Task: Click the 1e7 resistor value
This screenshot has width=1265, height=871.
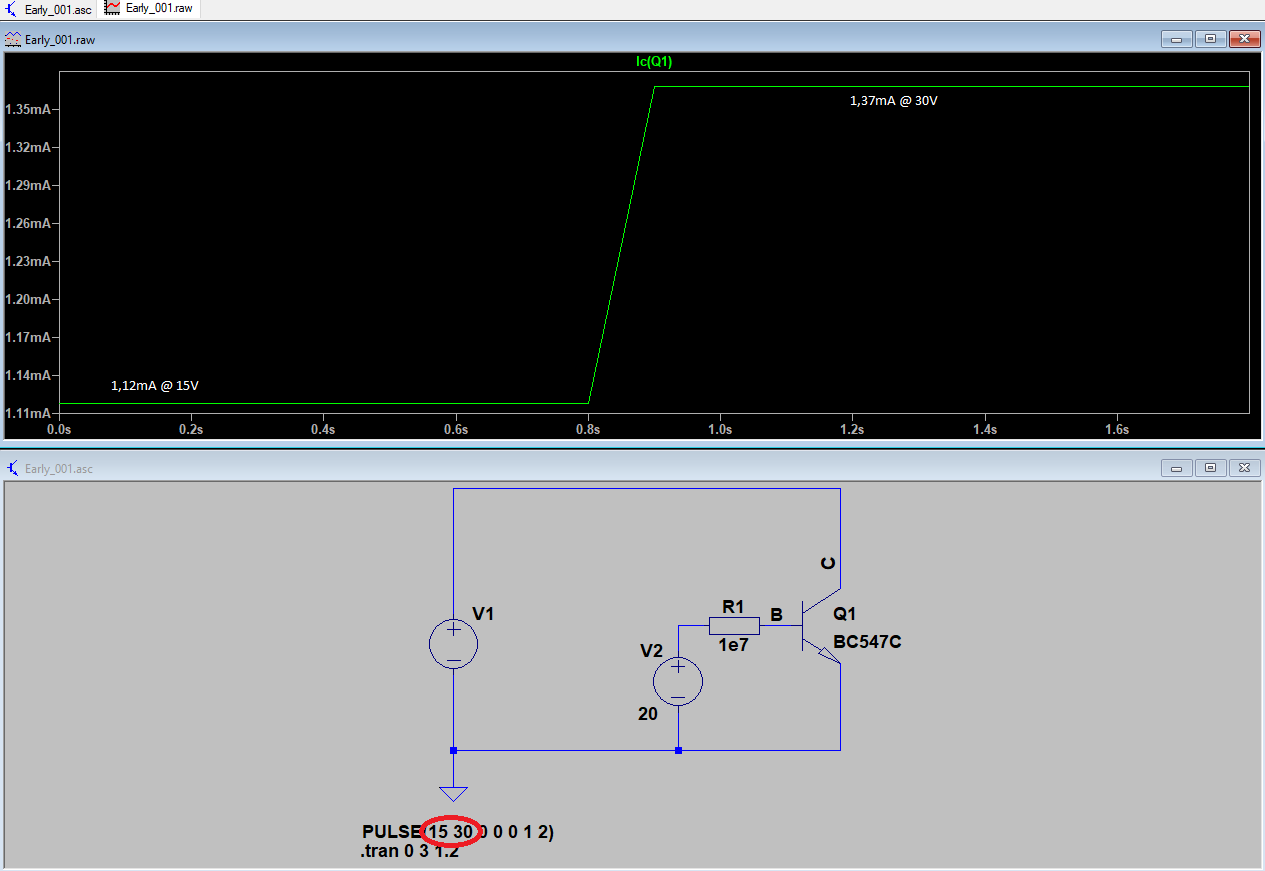Action: tap(733, 646)
